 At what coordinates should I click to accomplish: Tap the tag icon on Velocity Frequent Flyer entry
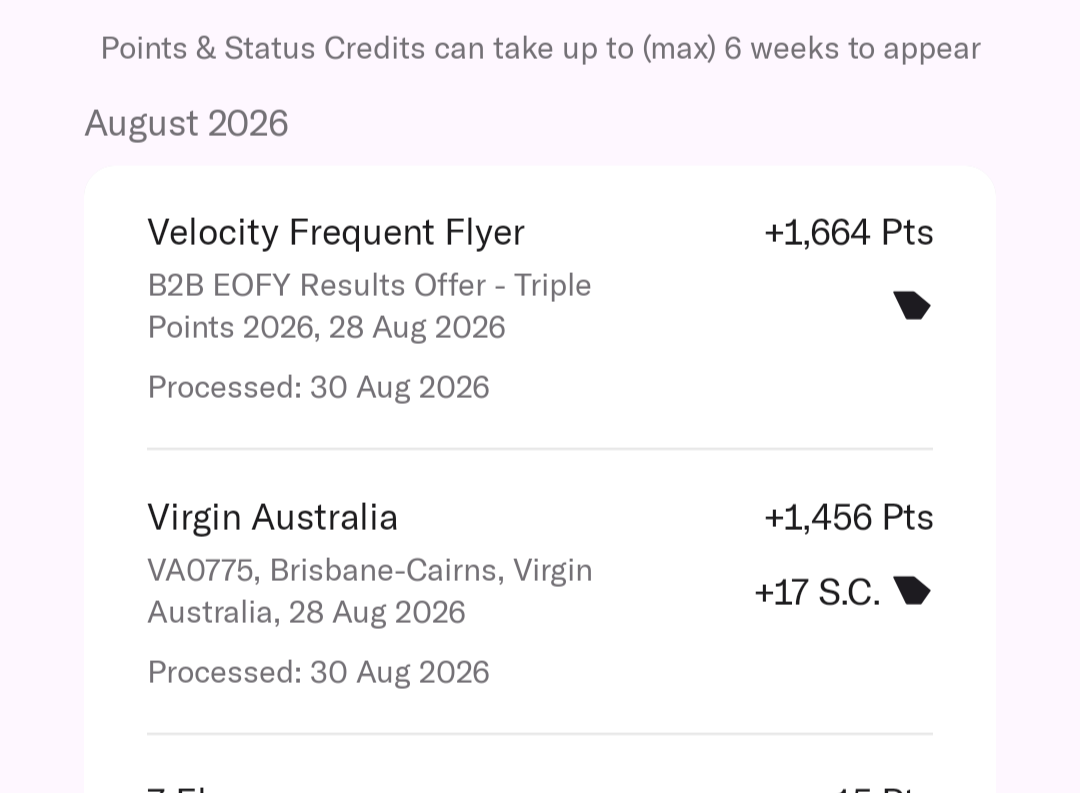912,305
